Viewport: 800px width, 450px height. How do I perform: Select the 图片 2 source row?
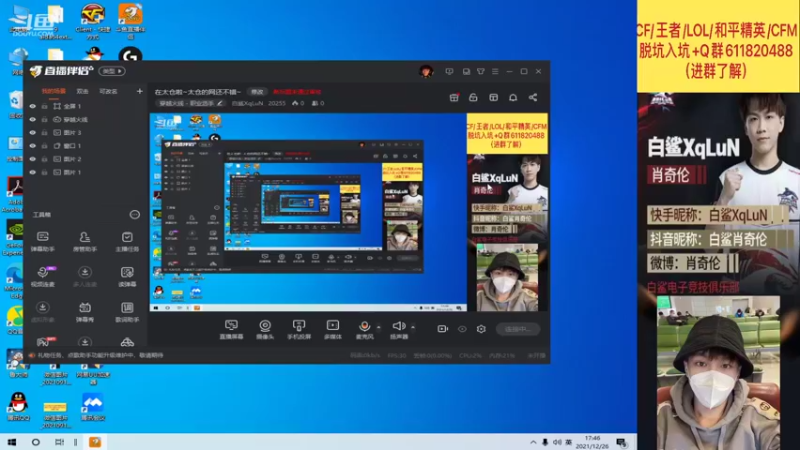86,159
